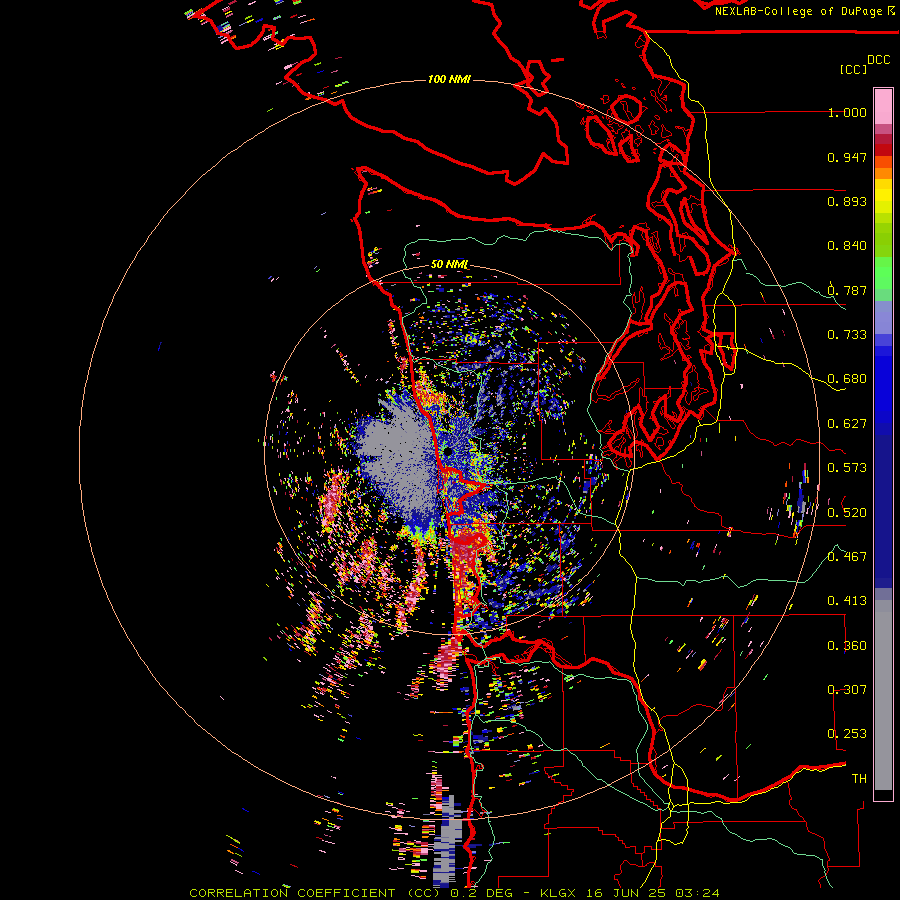The width and height of the screenshot is (900, 900).
Task: Select the 0.307 legend value
Action: coord(847,690)
